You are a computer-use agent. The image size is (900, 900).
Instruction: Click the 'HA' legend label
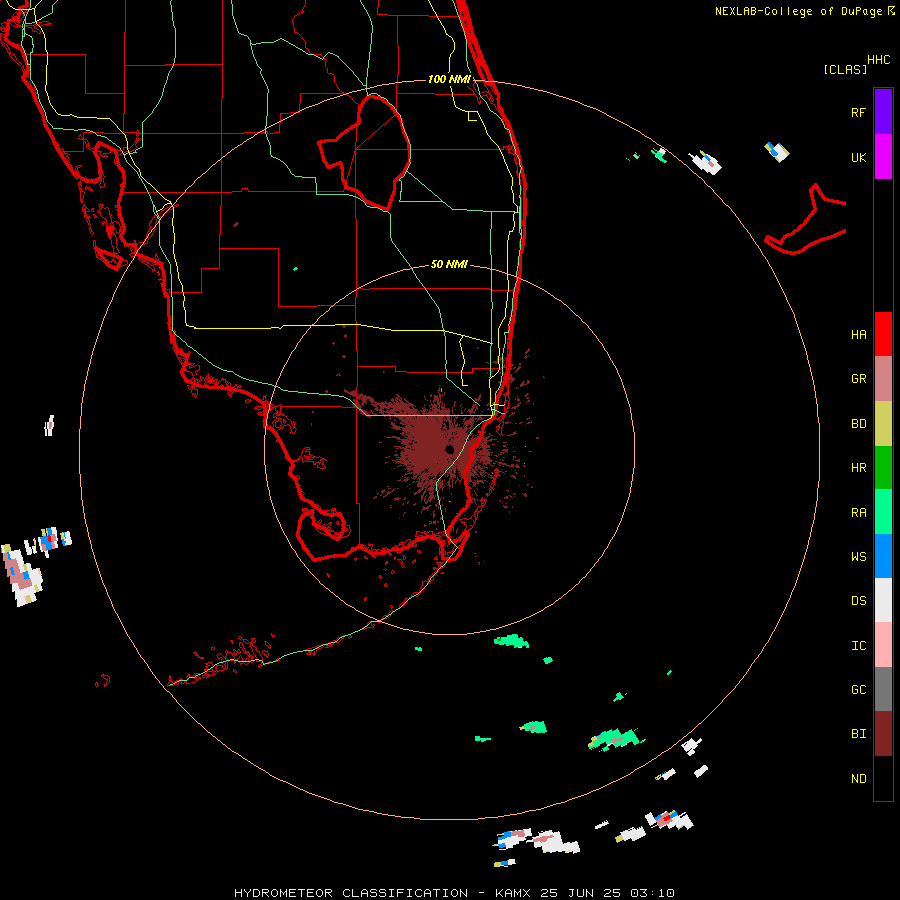tap(858, 335)
